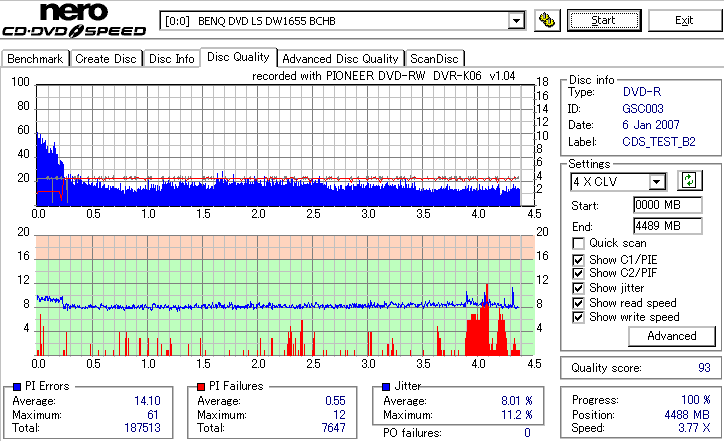This screenshot has height=441, width=724.
Task: Click the blue PI Errors legend square
Action: (x=17, y=387)
